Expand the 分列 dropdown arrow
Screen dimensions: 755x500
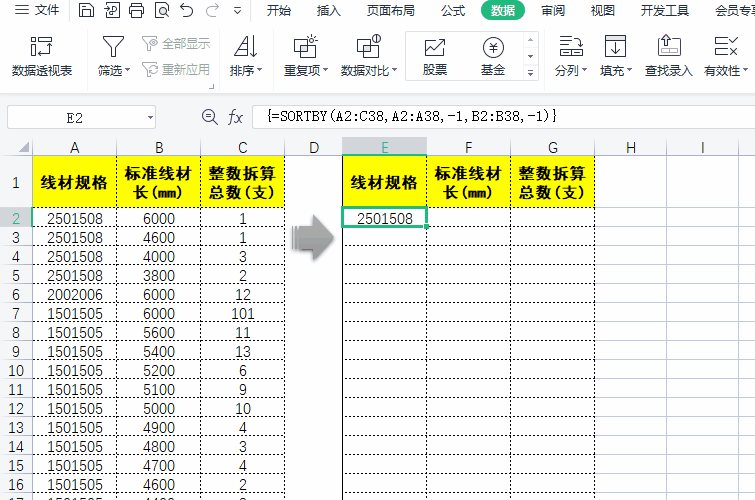pyautogui.click(x=585, y=70)
